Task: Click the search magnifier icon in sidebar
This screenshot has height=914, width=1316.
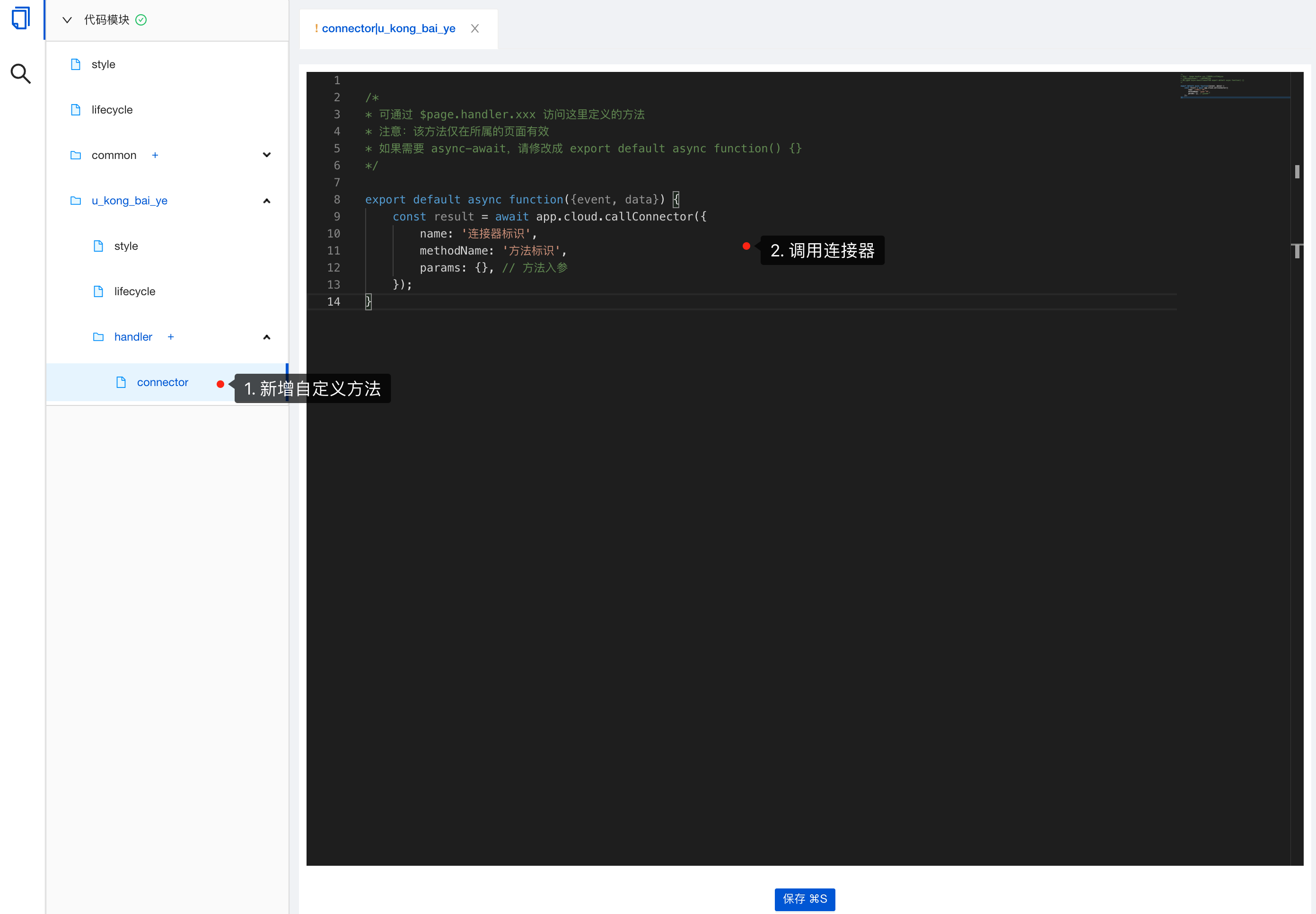Action: [21, 73]
